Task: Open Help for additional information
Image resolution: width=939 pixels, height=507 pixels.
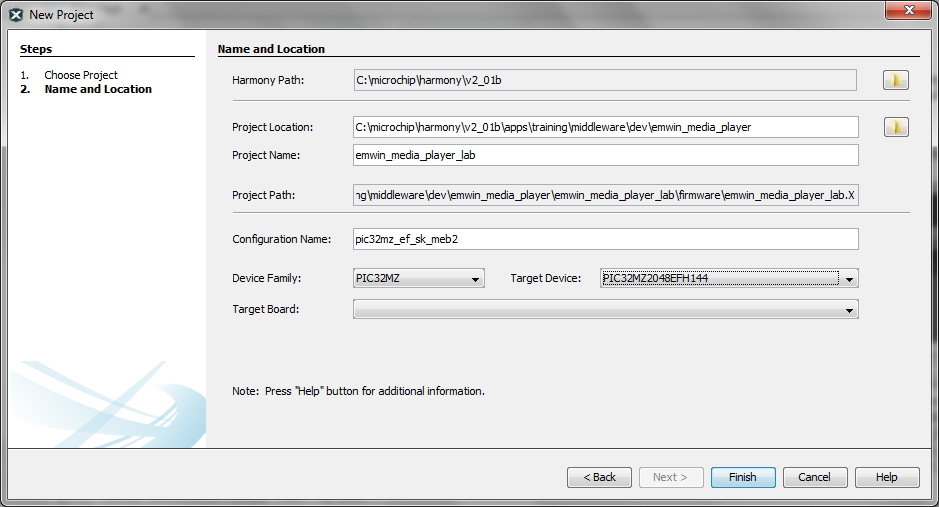Action: tap(886, 477)
